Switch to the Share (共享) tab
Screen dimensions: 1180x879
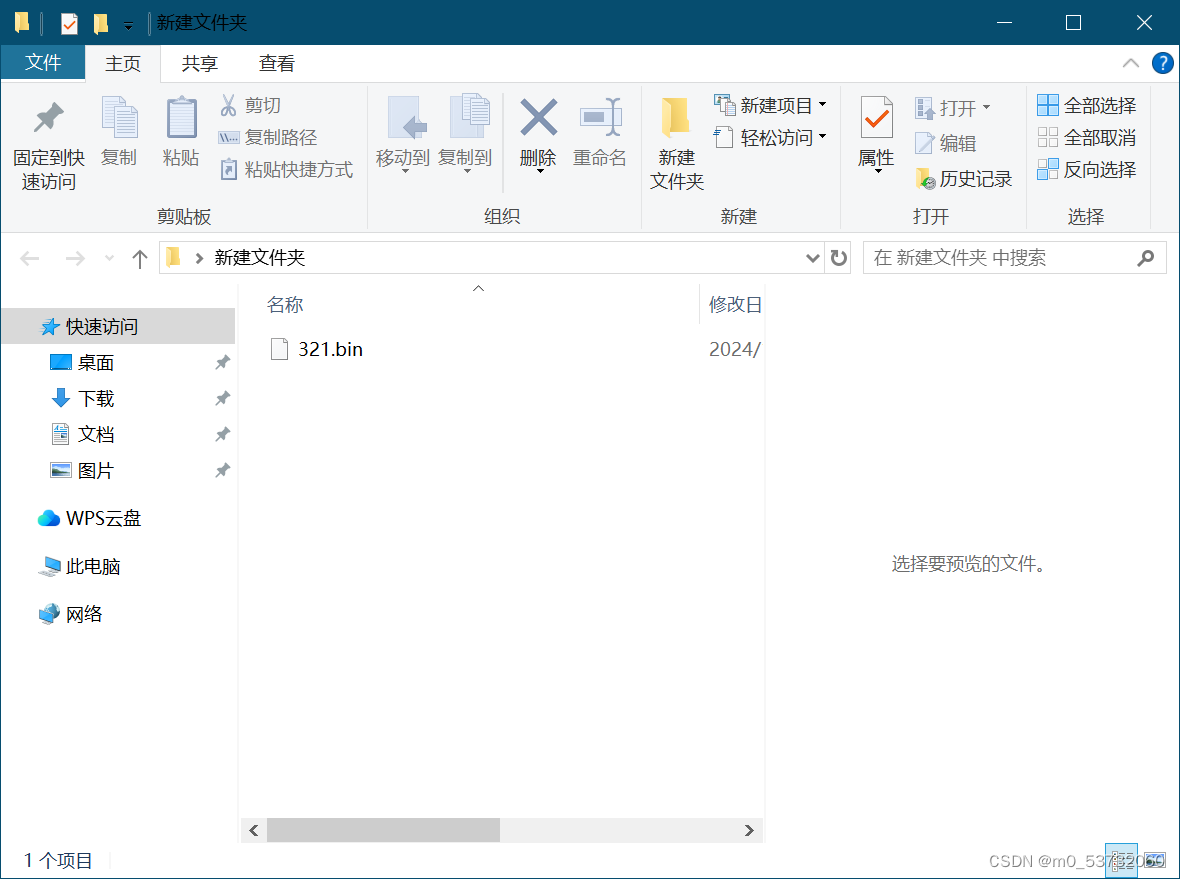(x=199, y=63)
